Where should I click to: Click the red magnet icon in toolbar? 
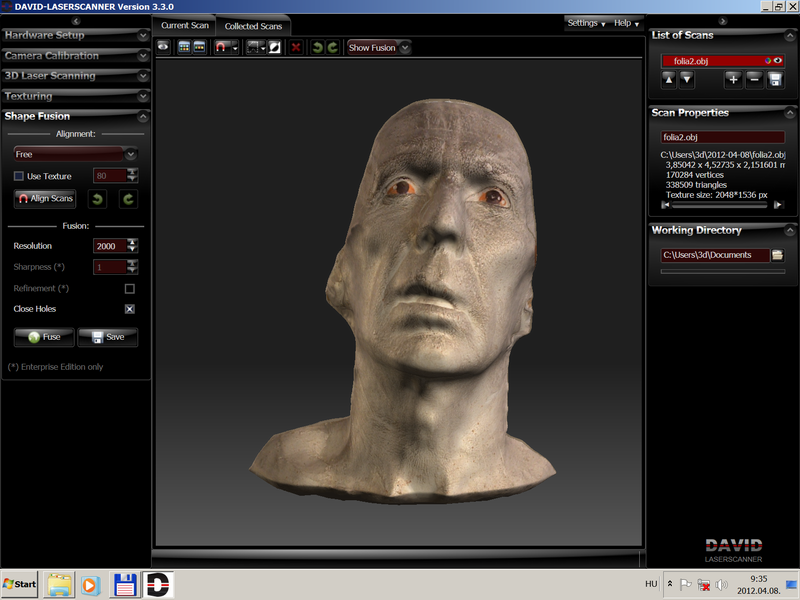pyautogui.click(x=221, y=47)
